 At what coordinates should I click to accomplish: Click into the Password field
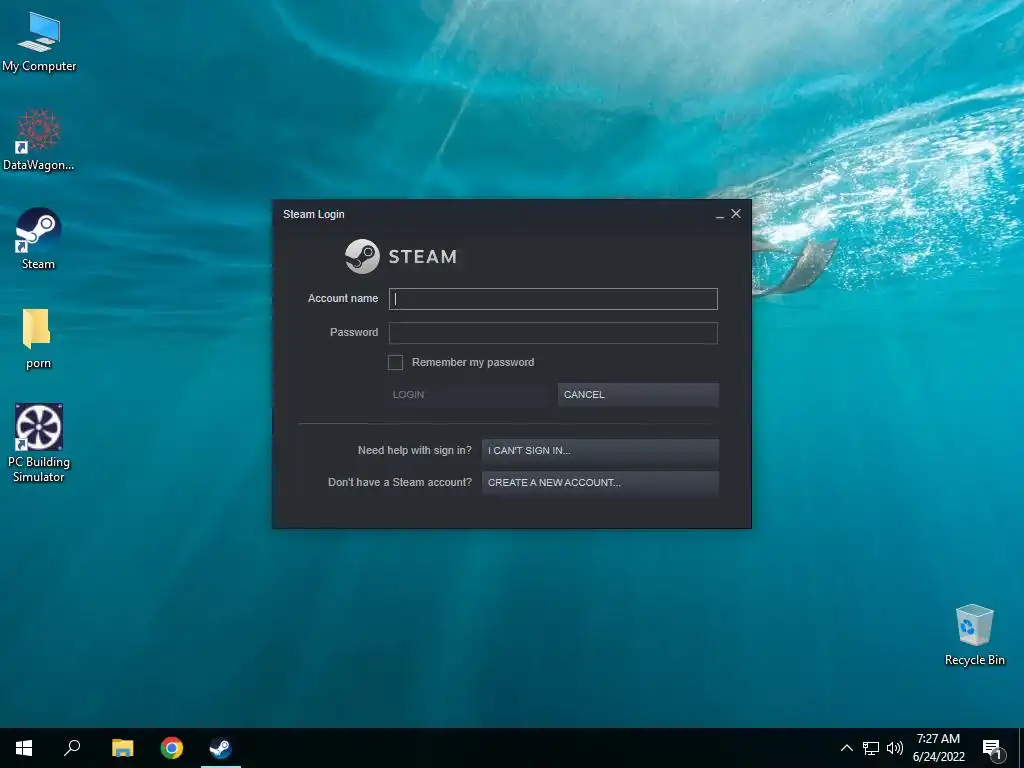pyautogui.click(x=553, y=333)
